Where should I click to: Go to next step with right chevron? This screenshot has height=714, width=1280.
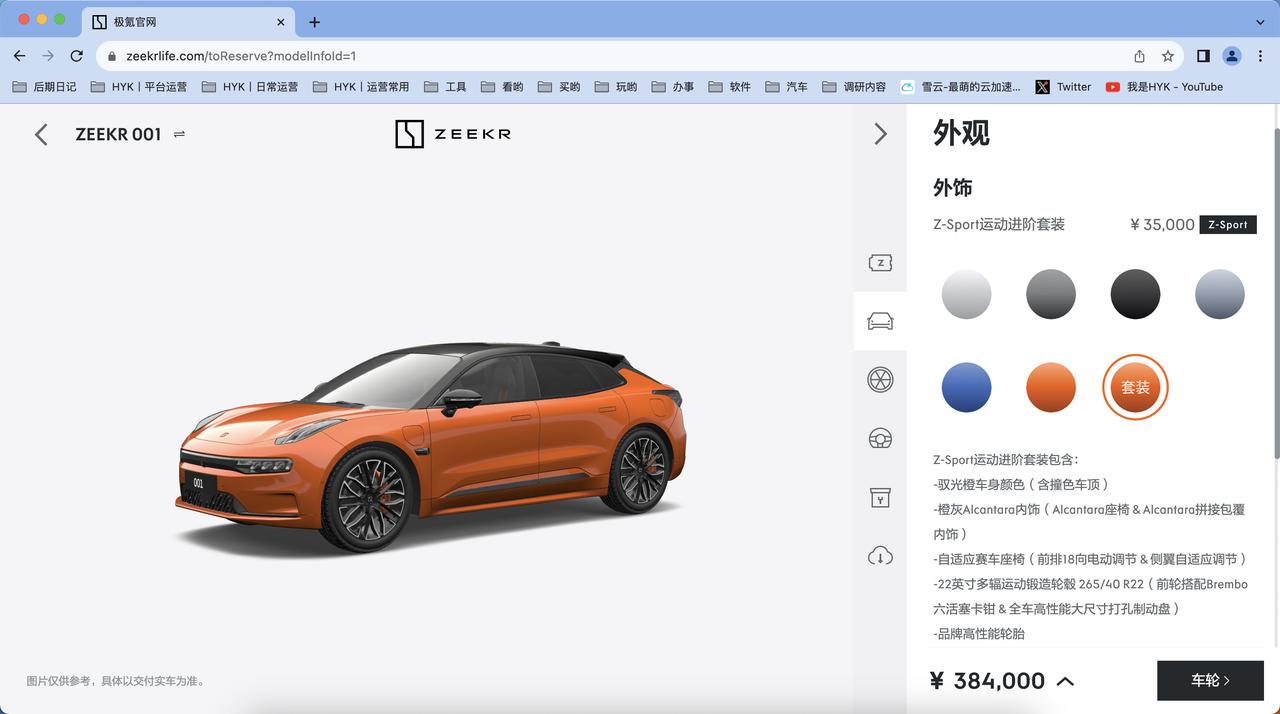(880, 134)
